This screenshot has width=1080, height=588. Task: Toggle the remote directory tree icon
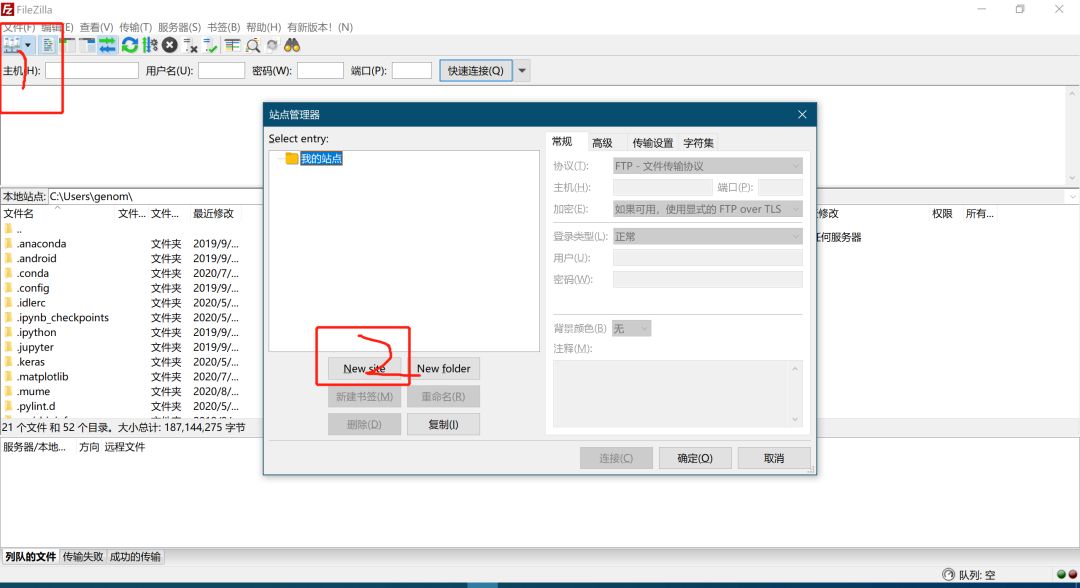pyautogui.click(x=87, y=45)
